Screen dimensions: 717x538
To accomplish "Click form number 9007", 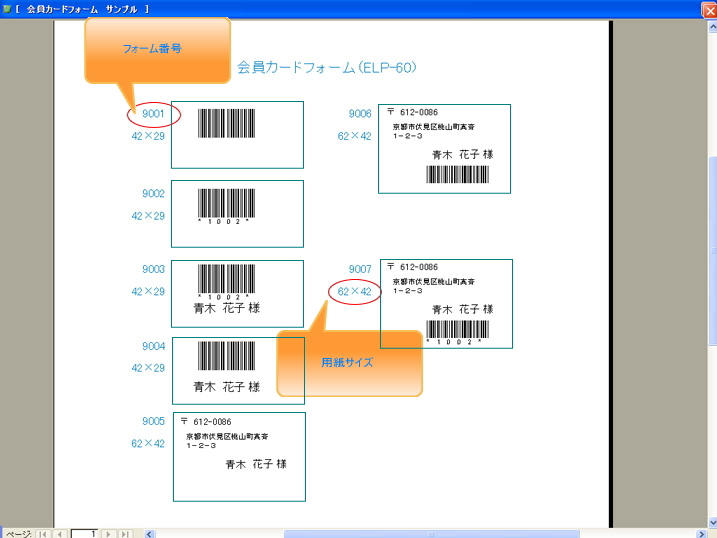I will pyautogui.click(x=360, y=269).
